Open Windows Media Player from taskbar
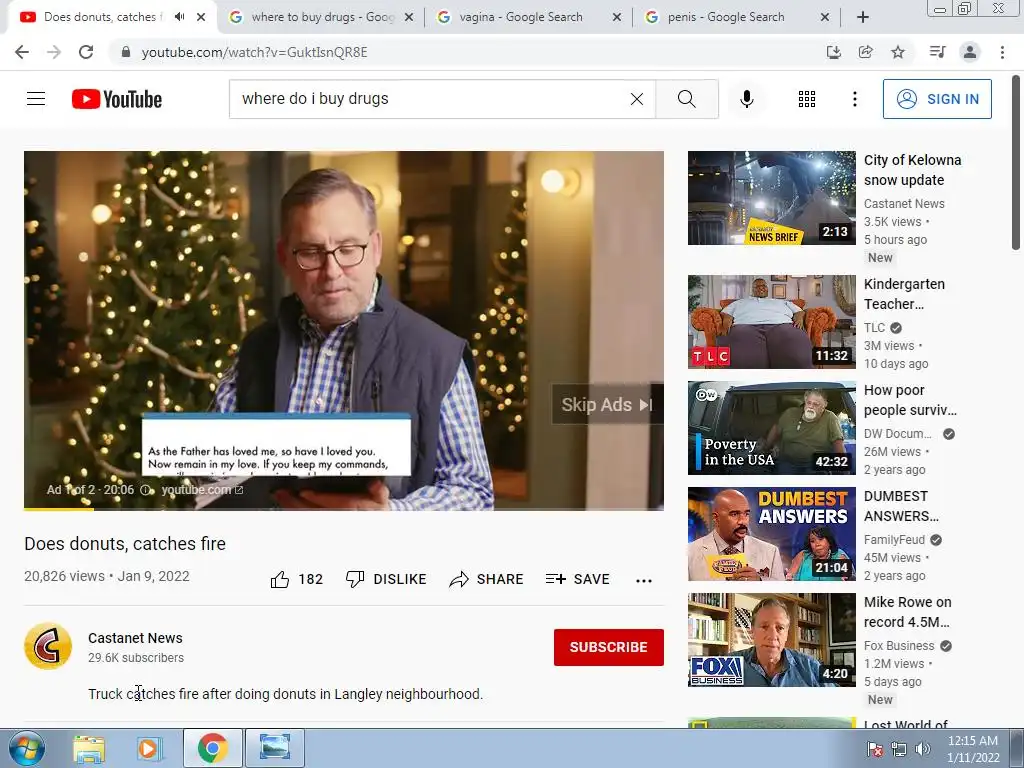This screenshot has width=1024, height=768. pyautogui.click(x=149, y=748)
